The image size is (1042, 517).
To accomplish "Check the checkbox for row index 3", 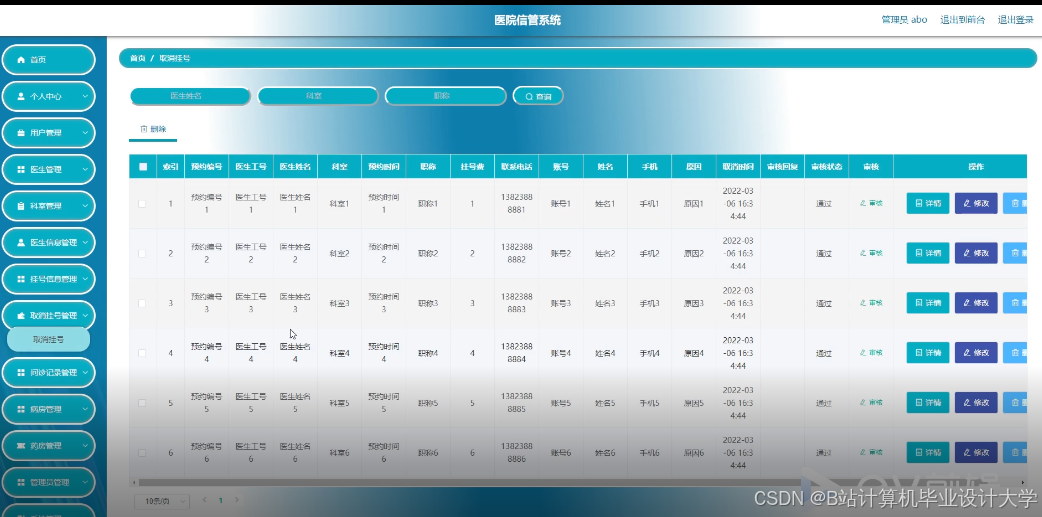I will 142,303.
